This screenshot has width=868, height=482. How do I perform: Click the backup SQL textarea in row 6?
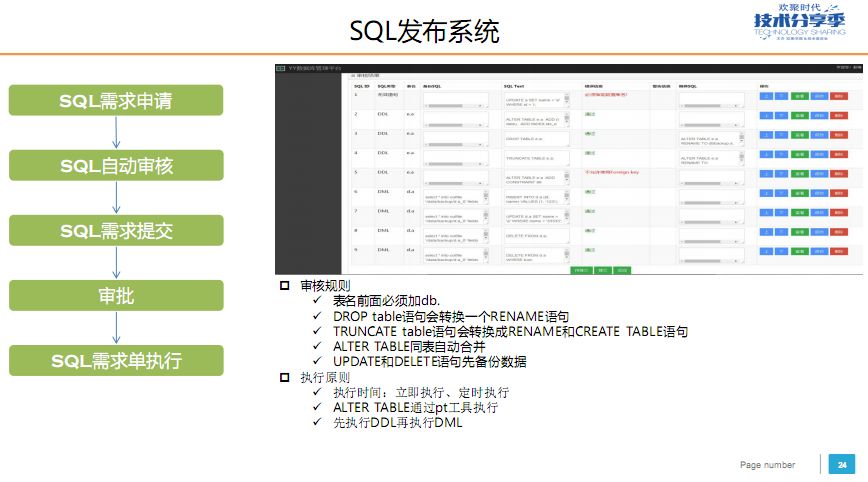click(456, 198)
